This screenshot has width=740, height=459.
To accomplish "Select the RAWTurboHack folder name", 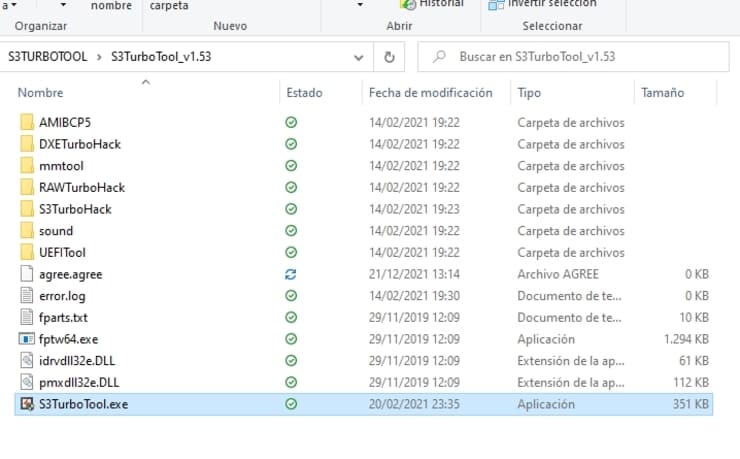I will (82, 187).
